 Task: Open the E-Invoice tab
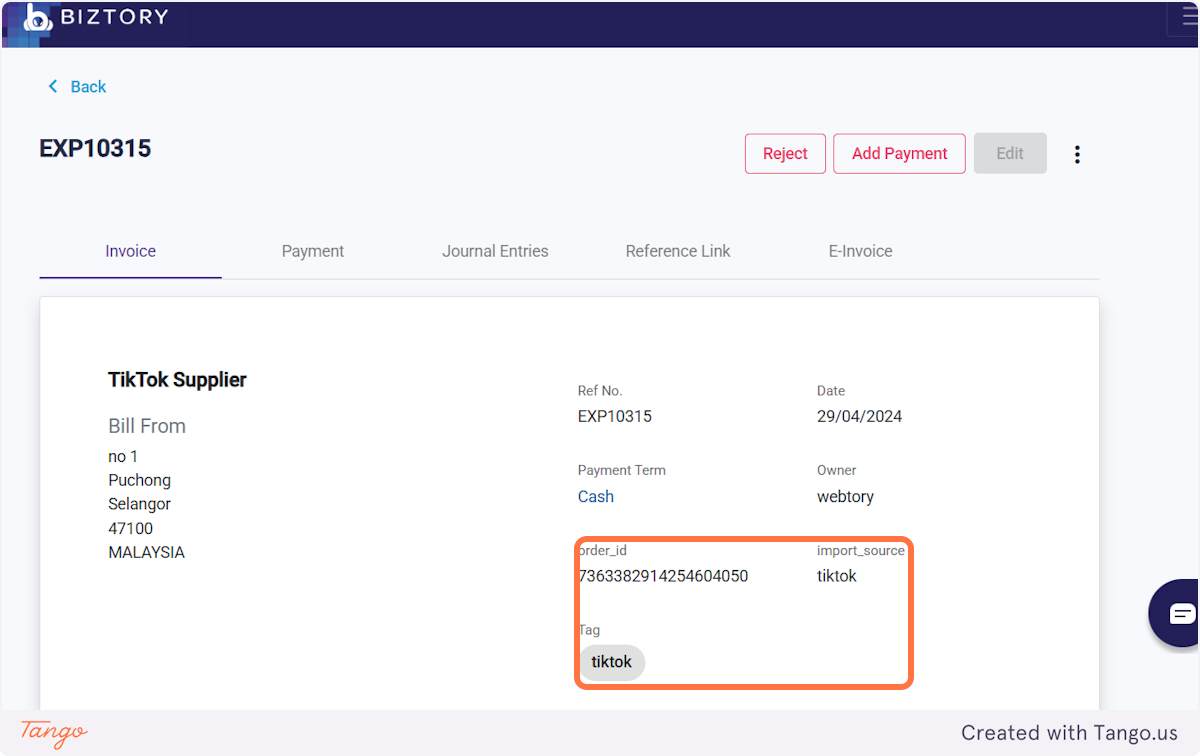(860, 251)
